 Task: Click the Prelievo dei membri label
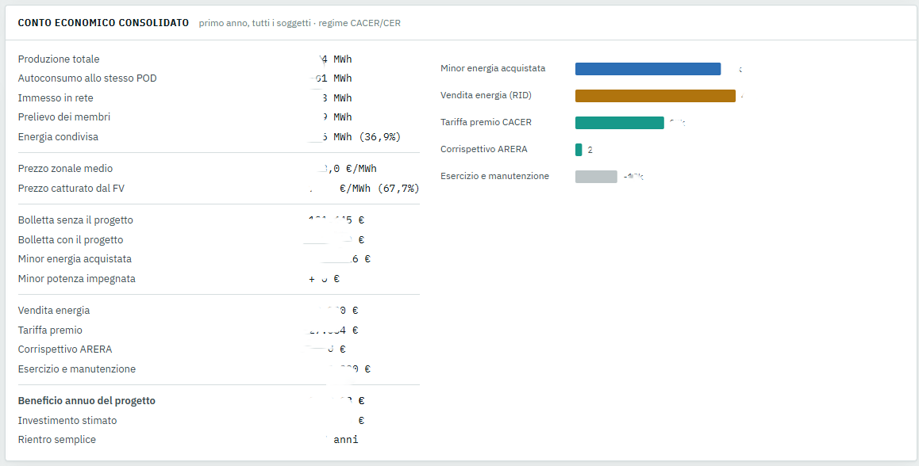64,117
